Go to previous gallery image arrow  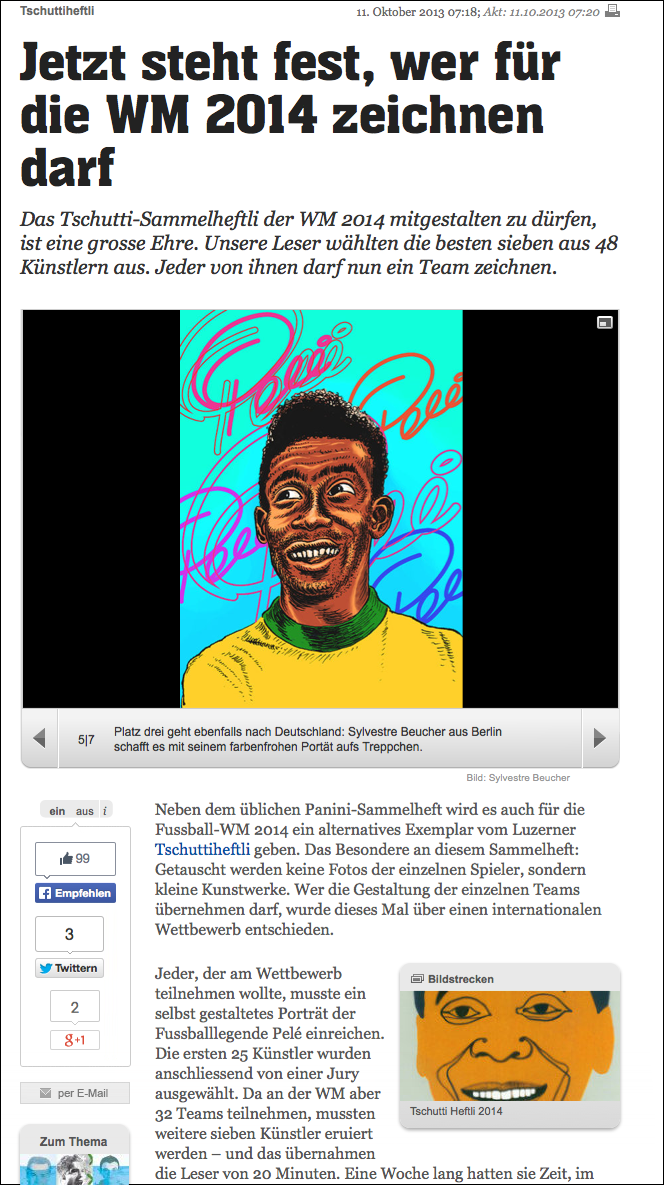[x=40, y=738]
